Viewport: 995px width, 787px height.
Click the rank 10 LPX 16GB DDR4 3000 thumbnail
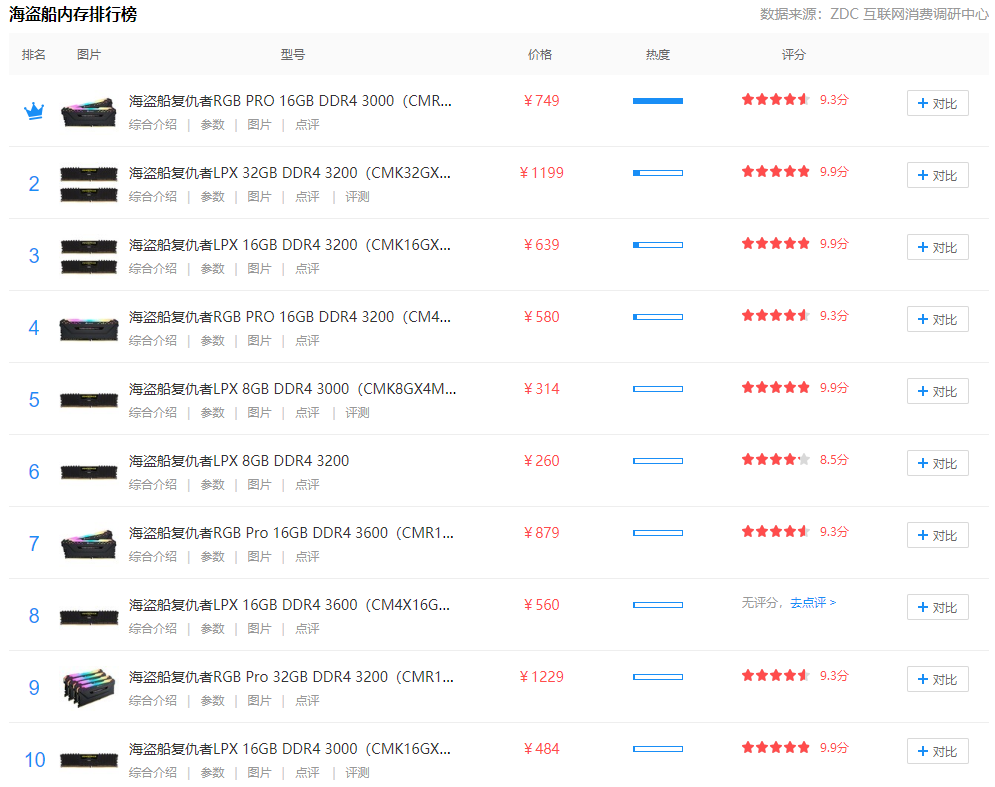(x=89, y=759)
